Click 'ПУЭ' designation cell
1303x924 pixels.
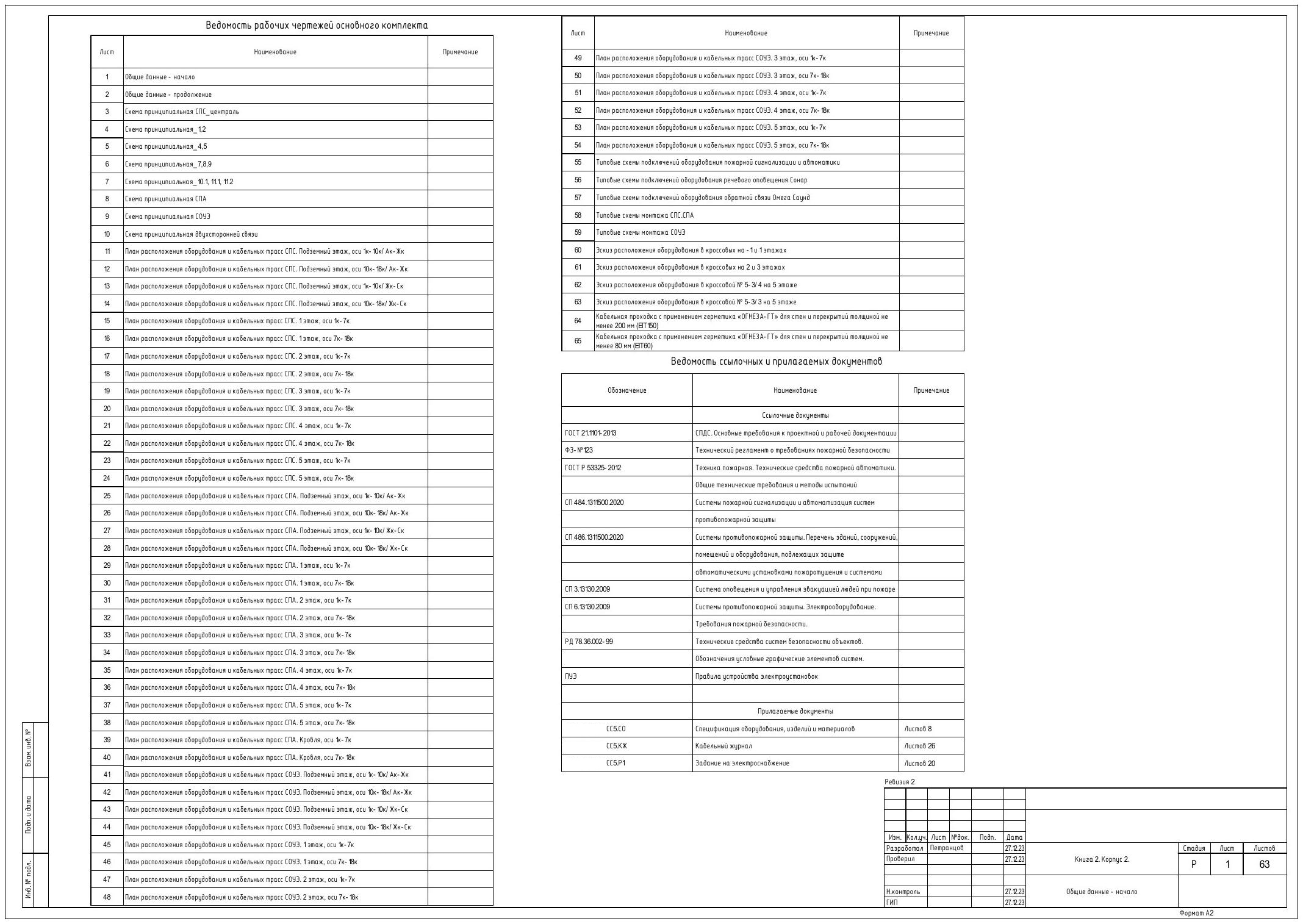click(626, 676)
